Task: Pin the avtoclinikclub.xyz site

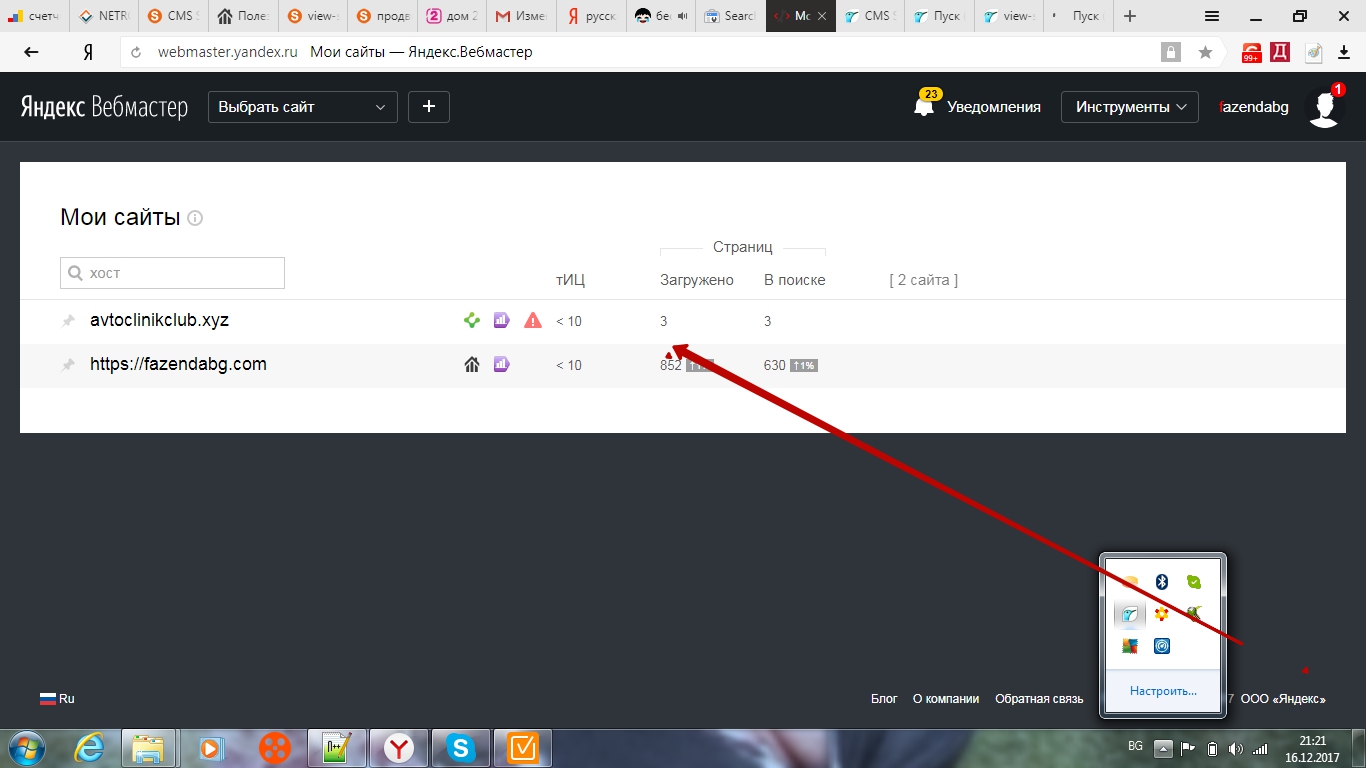Action: (68, 321)
